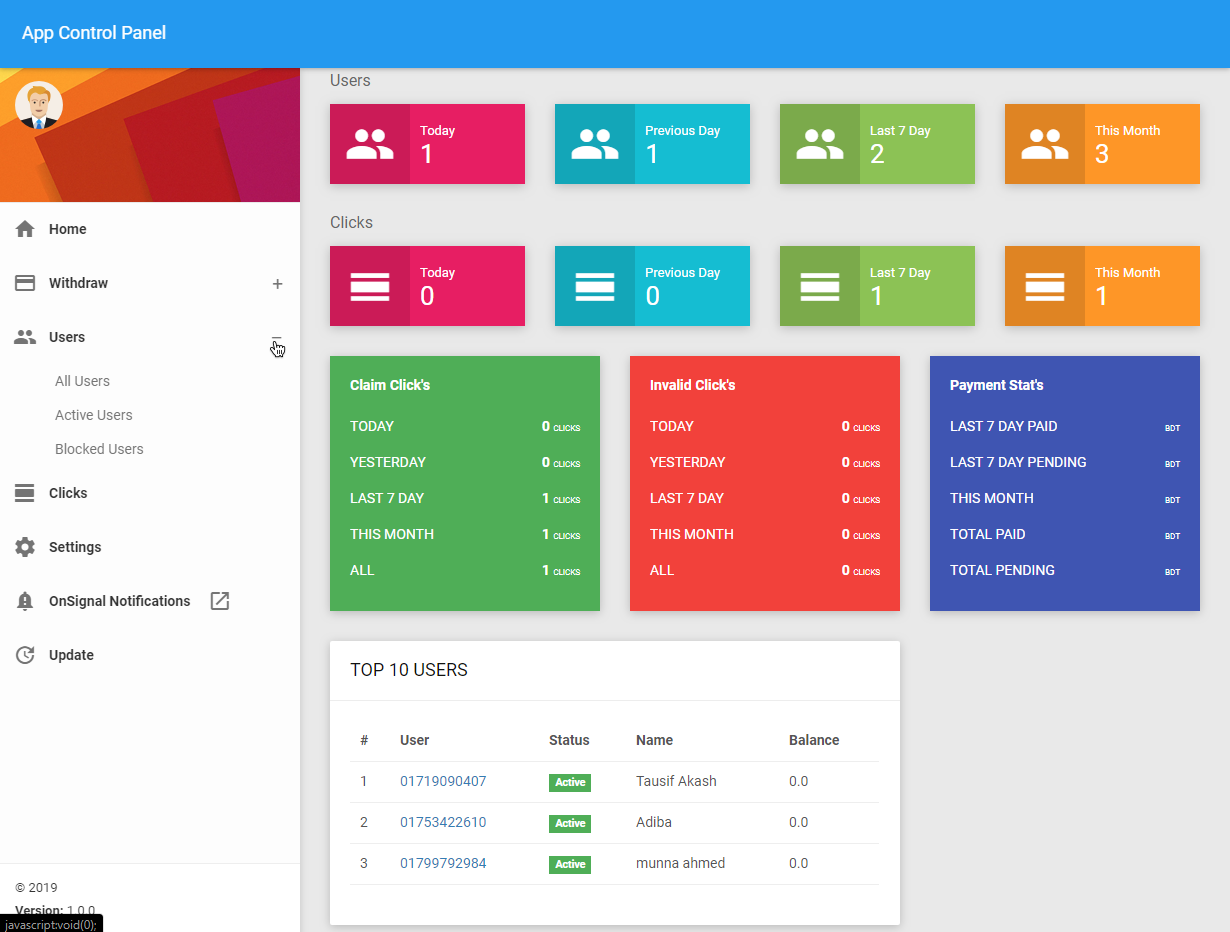Click the Withdraw credit card icon

[25, 283]
